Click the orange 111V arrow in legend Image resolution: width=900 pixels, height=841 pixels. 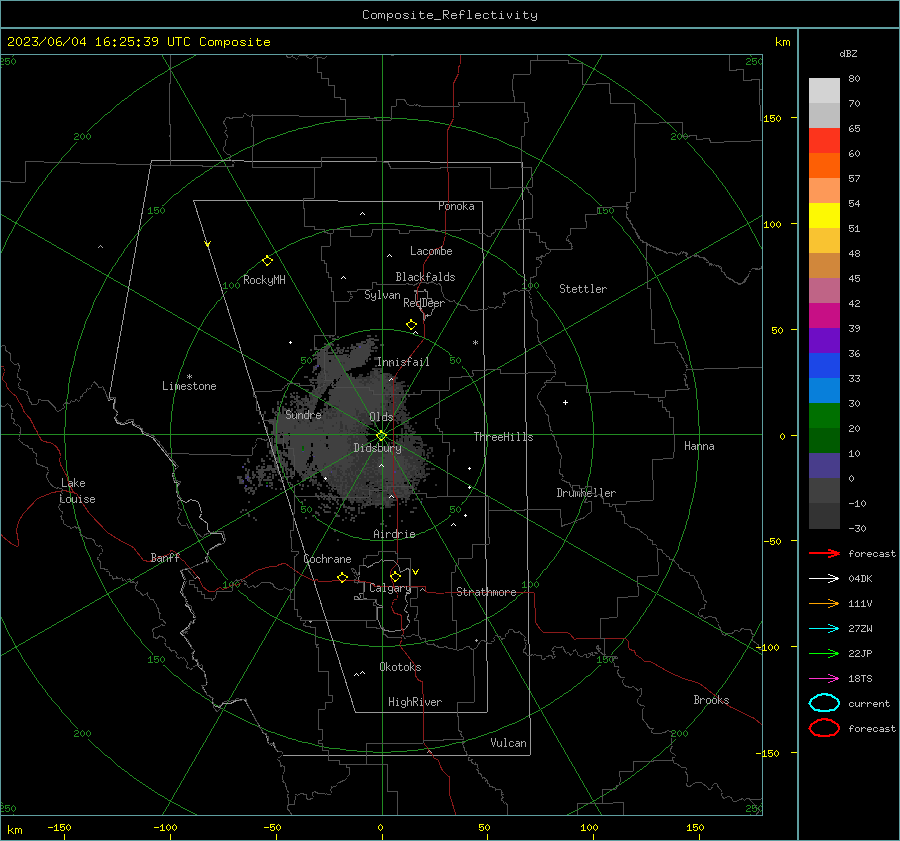pyautogui.click(x=824, y=603)
